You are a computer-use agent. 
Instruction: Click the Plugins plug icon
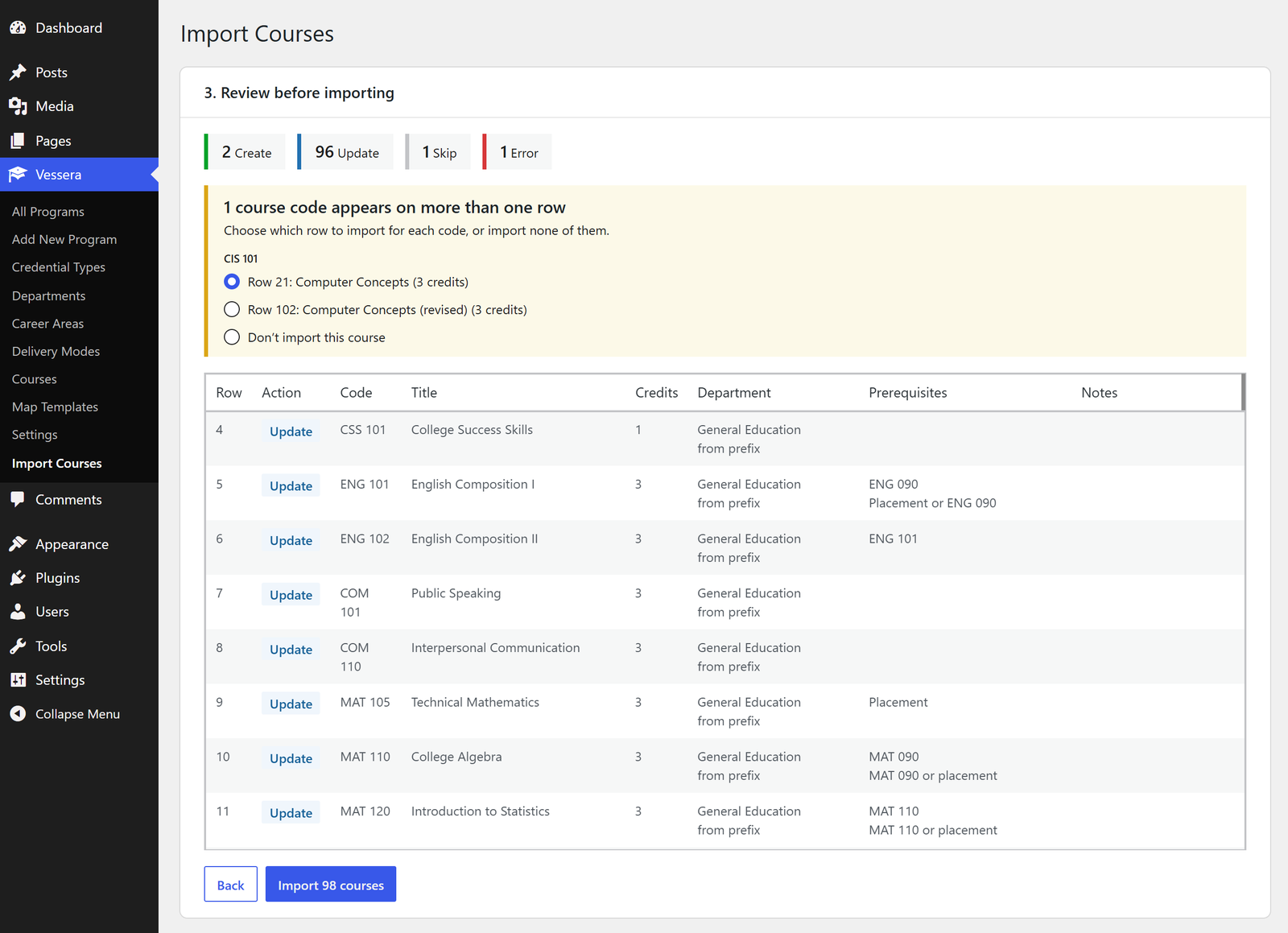coord(18,578)
